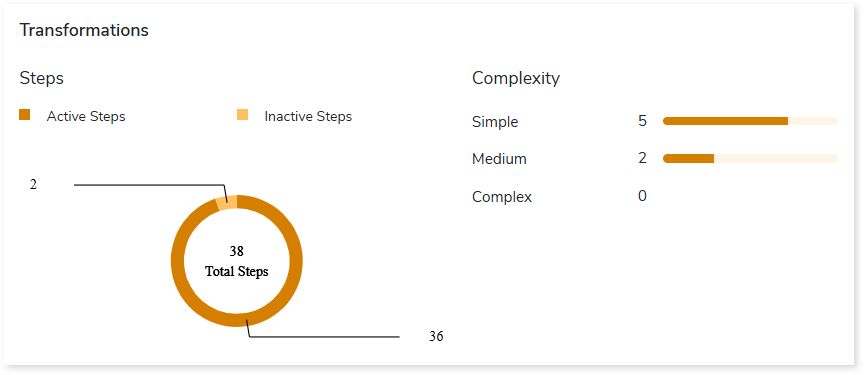The width and height of the screenshot is (864, 375).
Task: Click the Medium count value 2
Action: point(642,158)
